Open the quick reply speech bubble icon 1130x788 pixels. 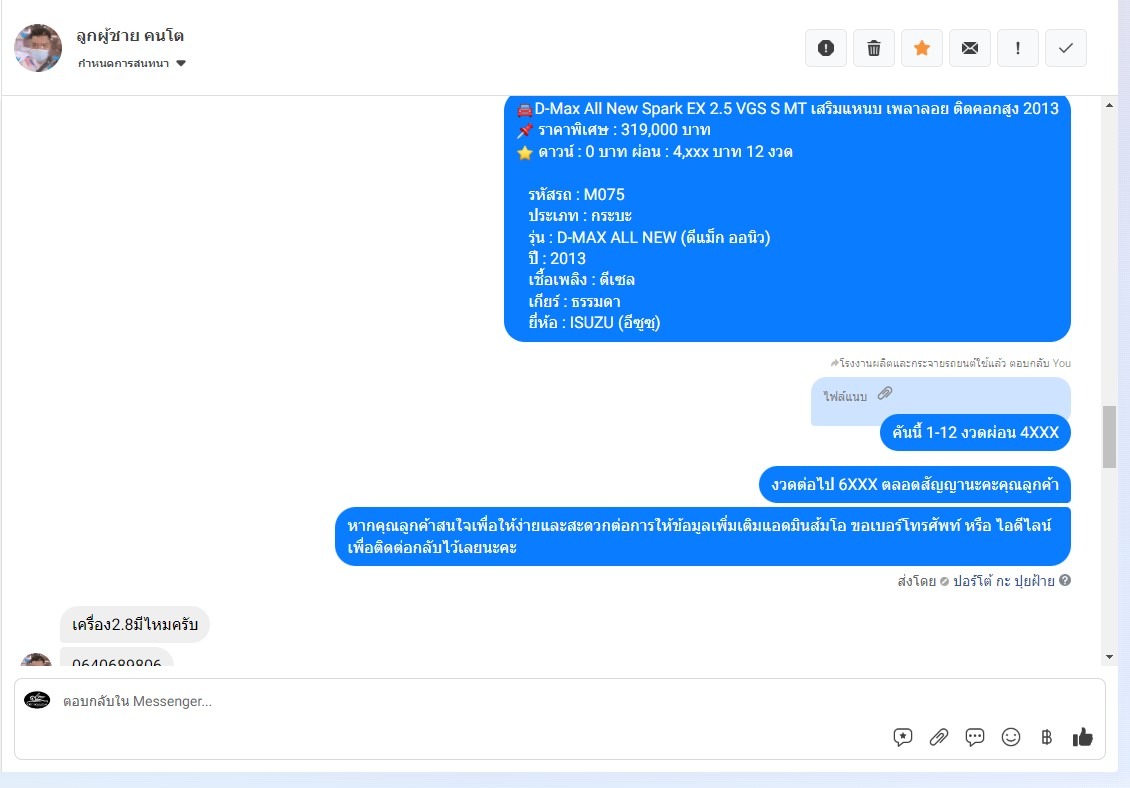click(974, 737)
